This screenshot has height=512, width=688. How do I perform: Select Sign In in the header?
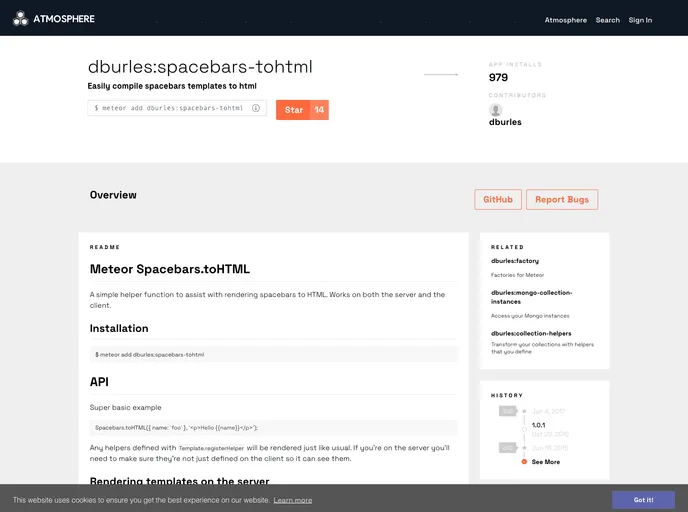click(640, 20)
